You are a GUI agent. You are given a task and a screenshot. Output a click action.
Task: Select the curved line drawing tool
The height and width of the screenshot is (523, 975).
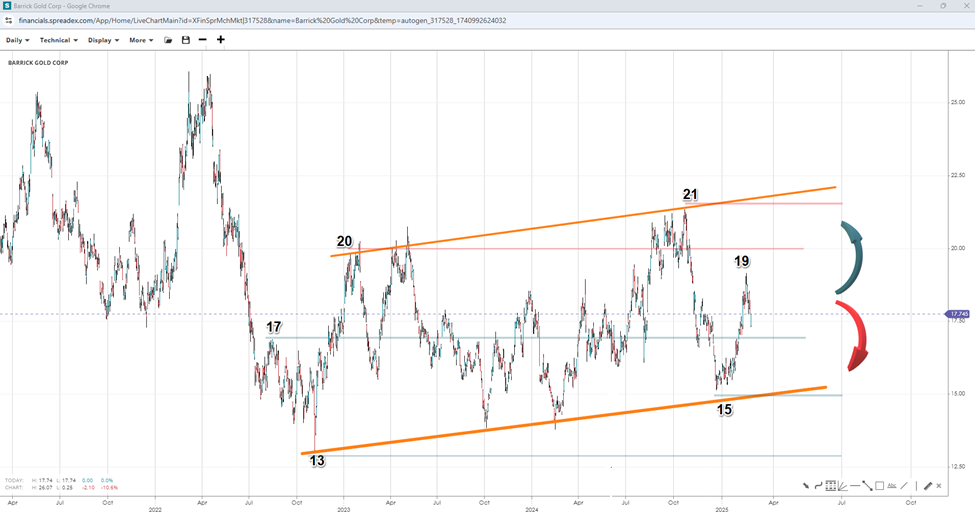click(x=818, y=486)
